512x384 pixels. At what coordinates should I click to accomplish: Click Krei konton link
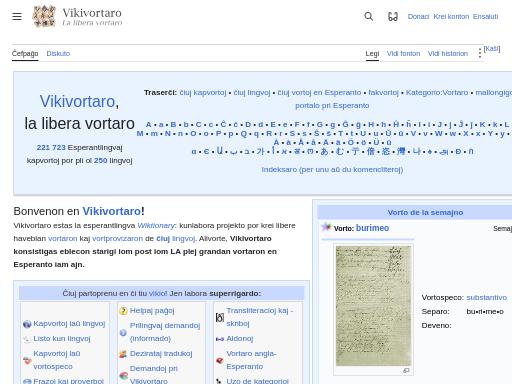click(x=451, y=17)
